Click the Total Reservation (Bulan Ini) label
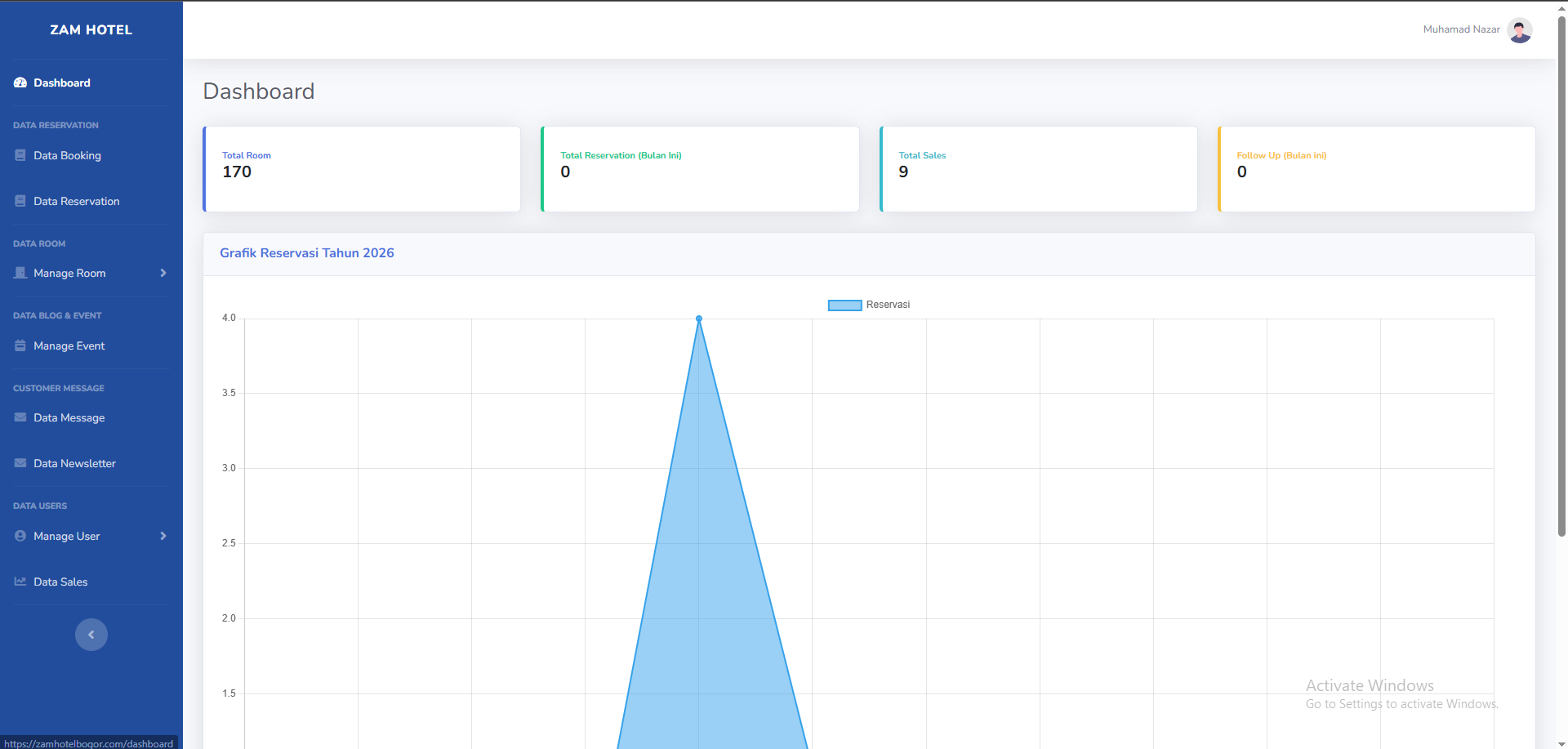 coord(621,155)
